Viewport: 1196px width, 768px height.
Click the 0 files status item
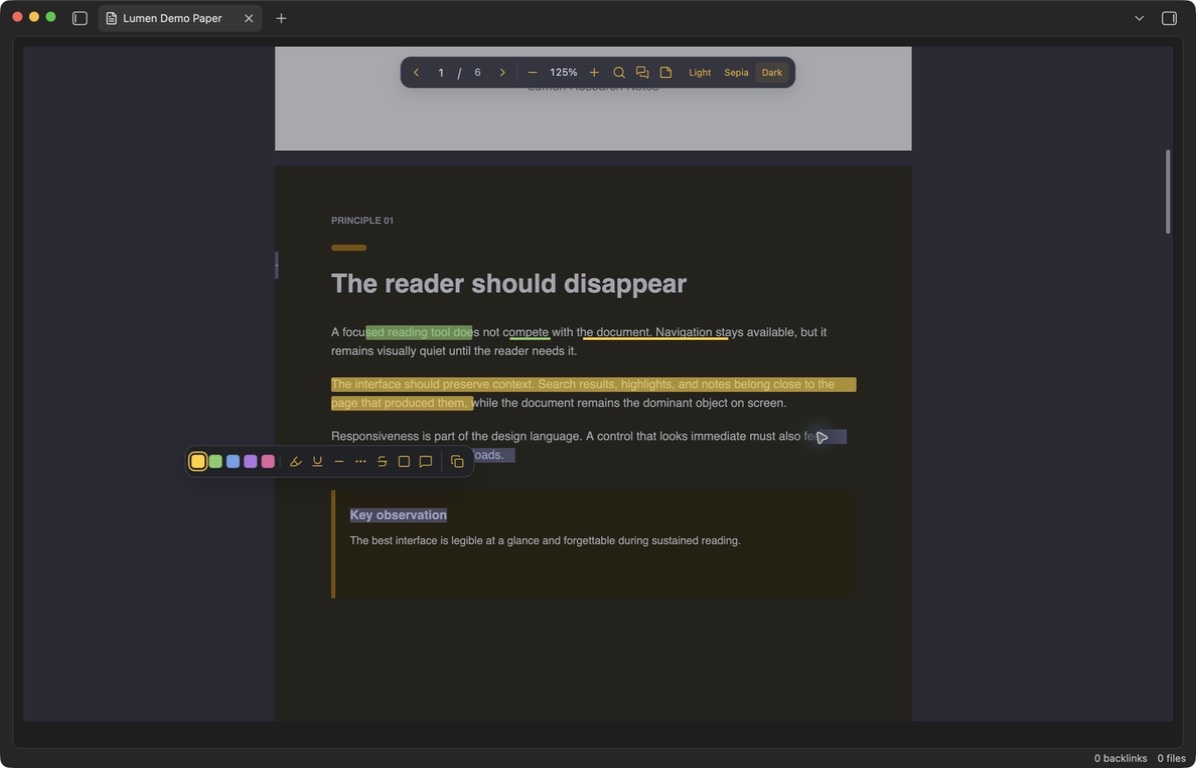pyautogui.click(x=1172, y=758)
